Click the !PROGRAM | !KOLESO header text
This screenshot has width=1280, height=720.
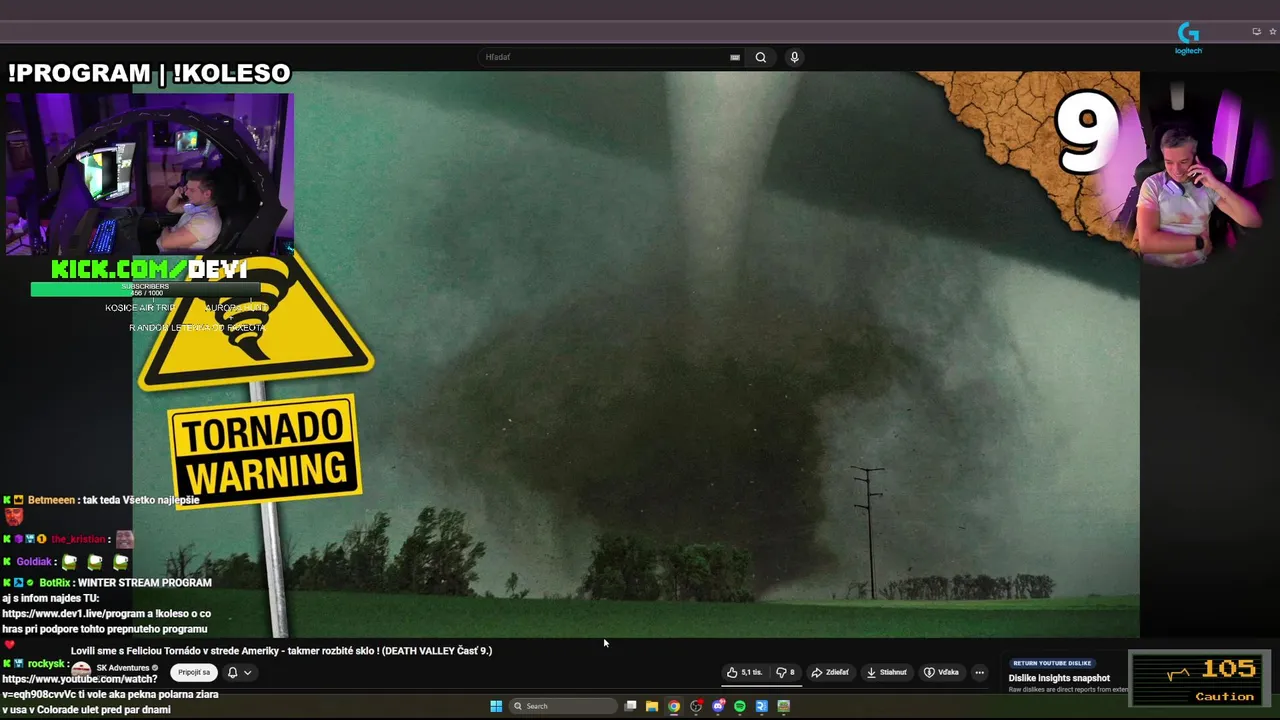click(x=149, y=73)
